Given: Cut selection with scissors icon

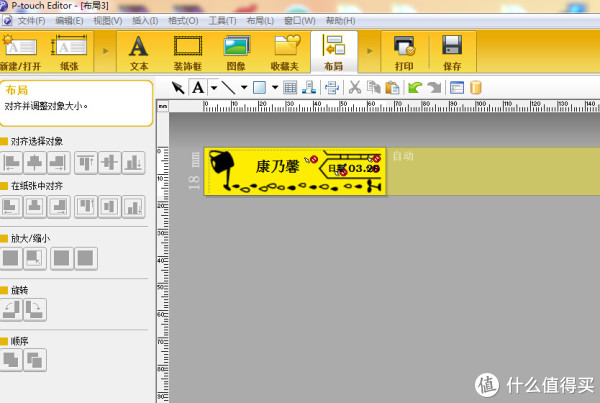Looking at the screenshot, I should coord(355,88).
